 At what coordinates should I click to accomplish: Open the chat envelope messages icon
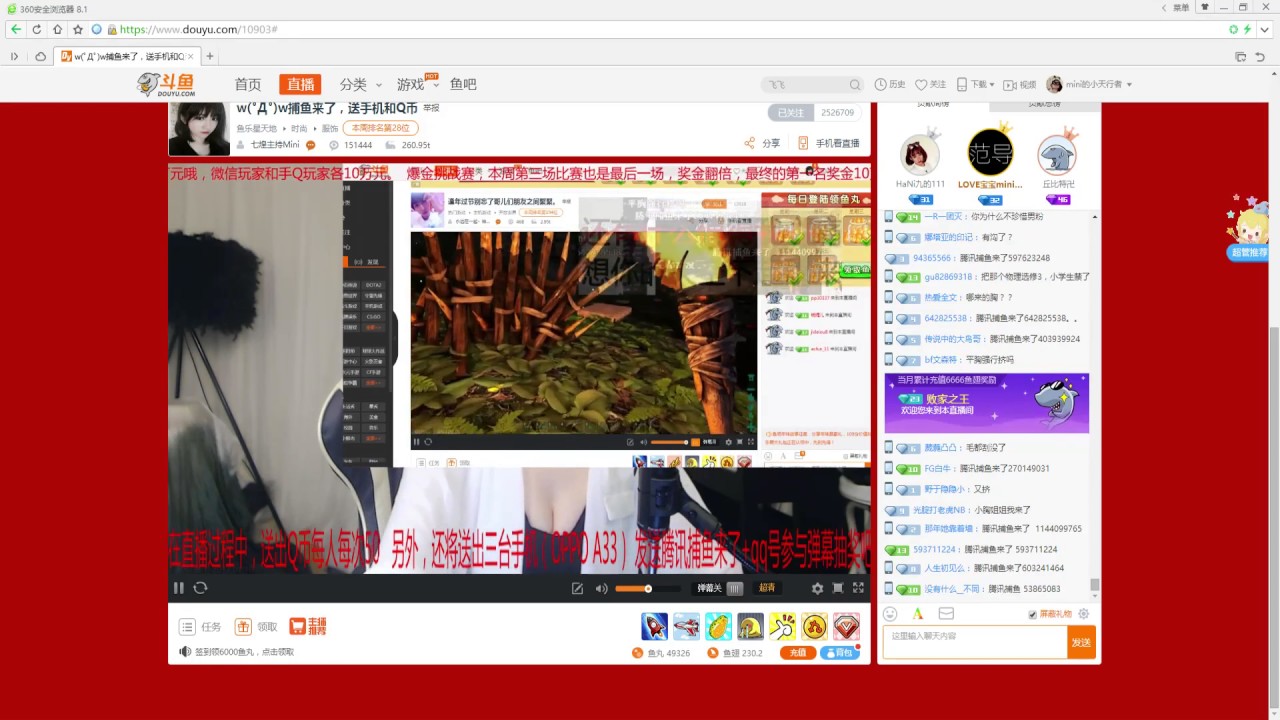click(x=946, y=614)
